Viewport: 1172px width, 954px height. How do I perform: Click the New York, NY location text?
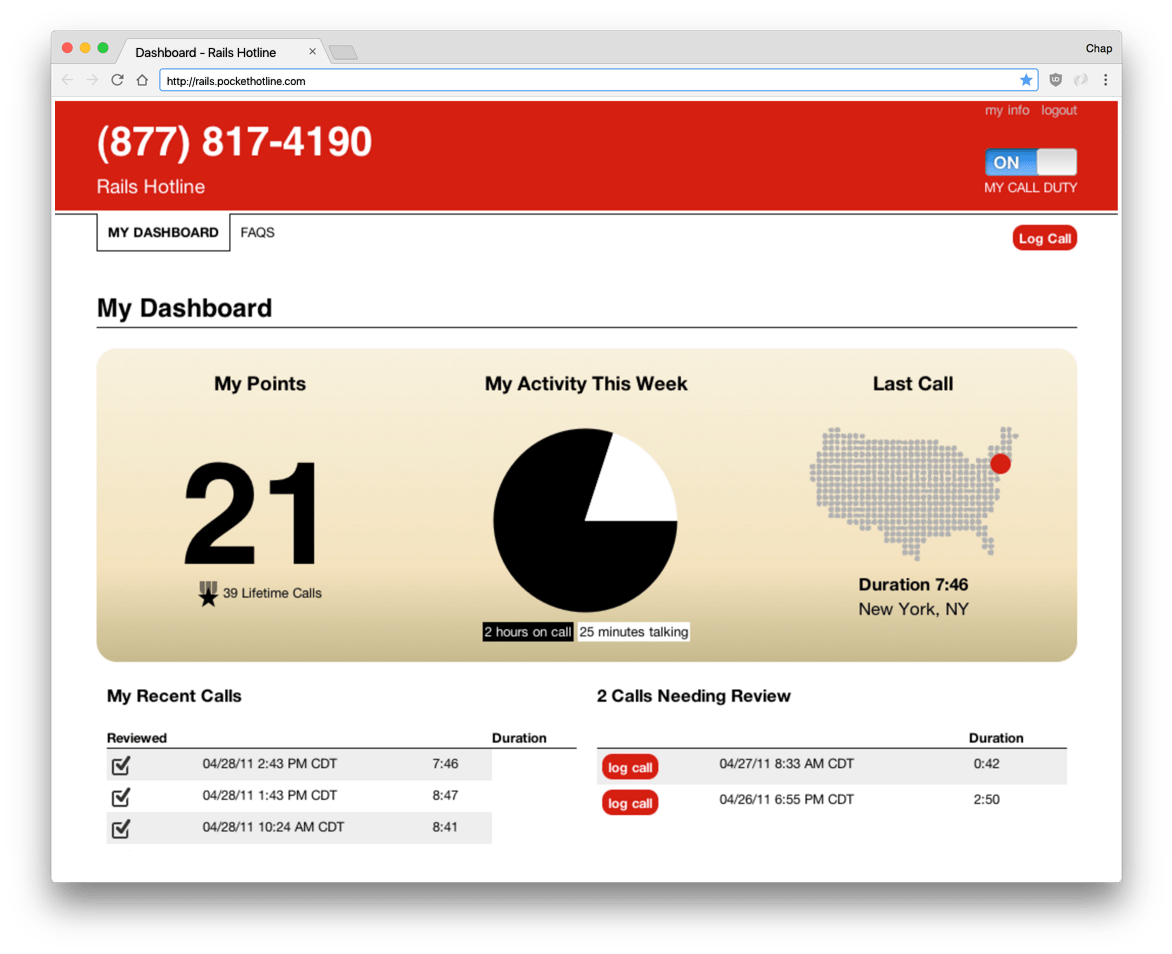pos(913,609)
